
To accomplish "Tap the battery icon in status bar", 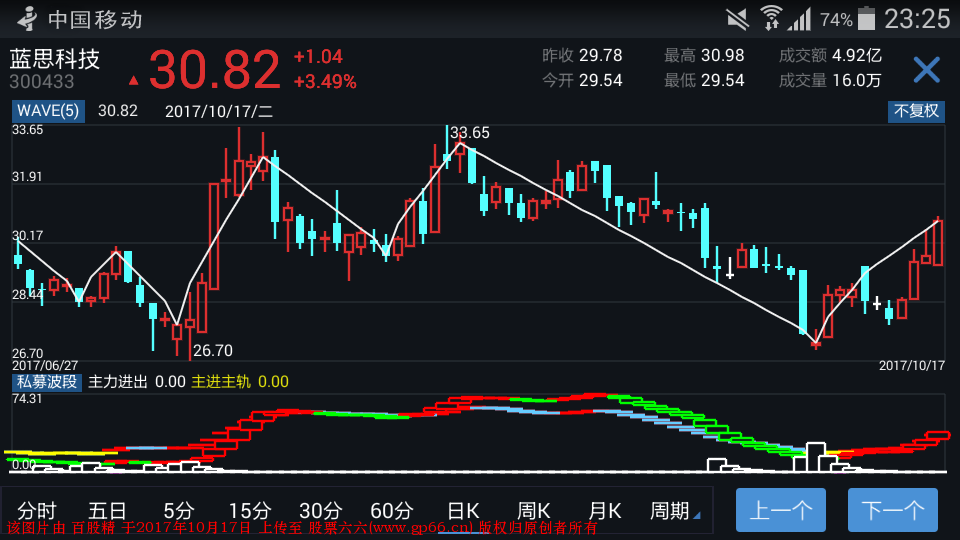I will 866,18.
